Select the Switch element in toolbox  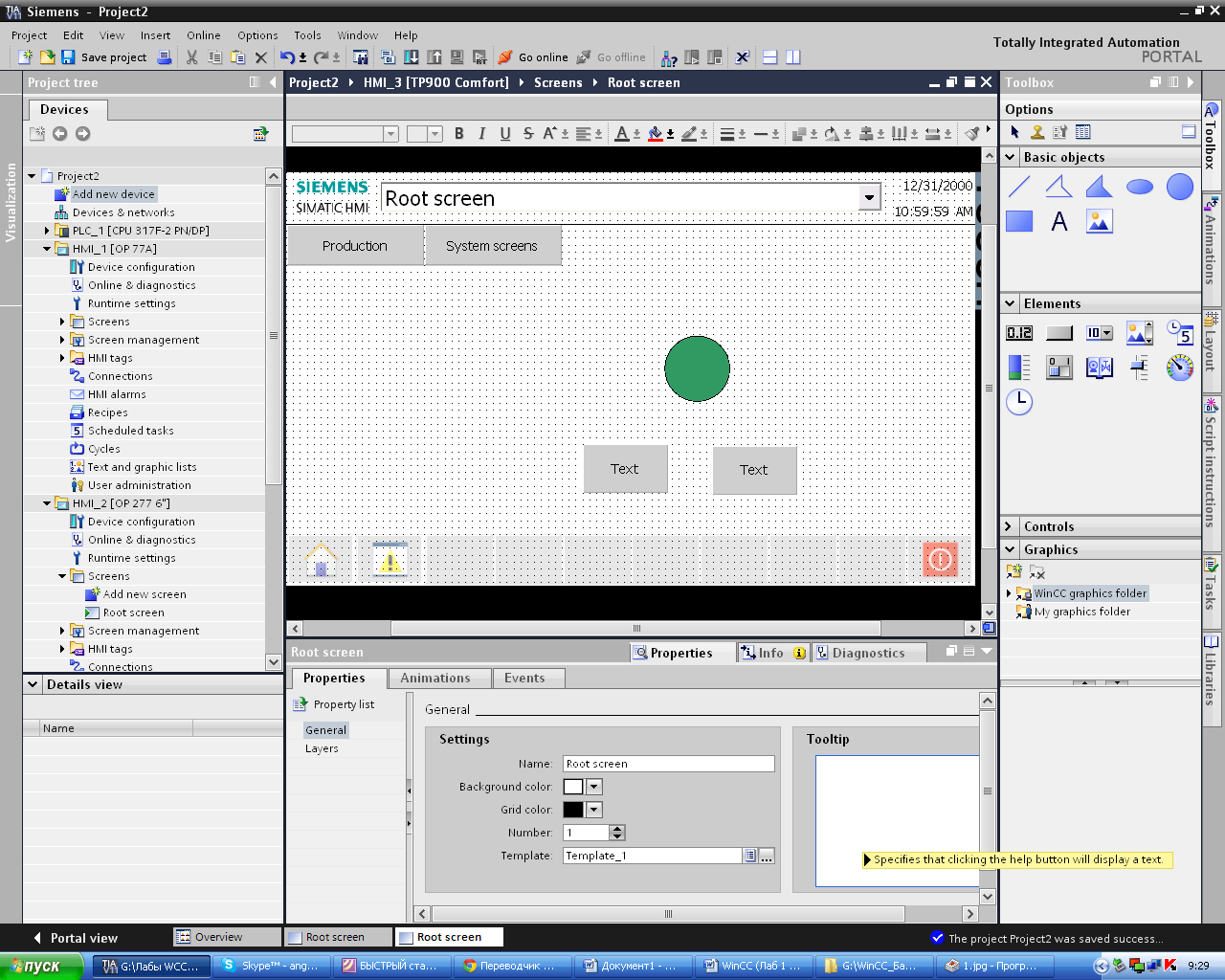coord(1059,367)
